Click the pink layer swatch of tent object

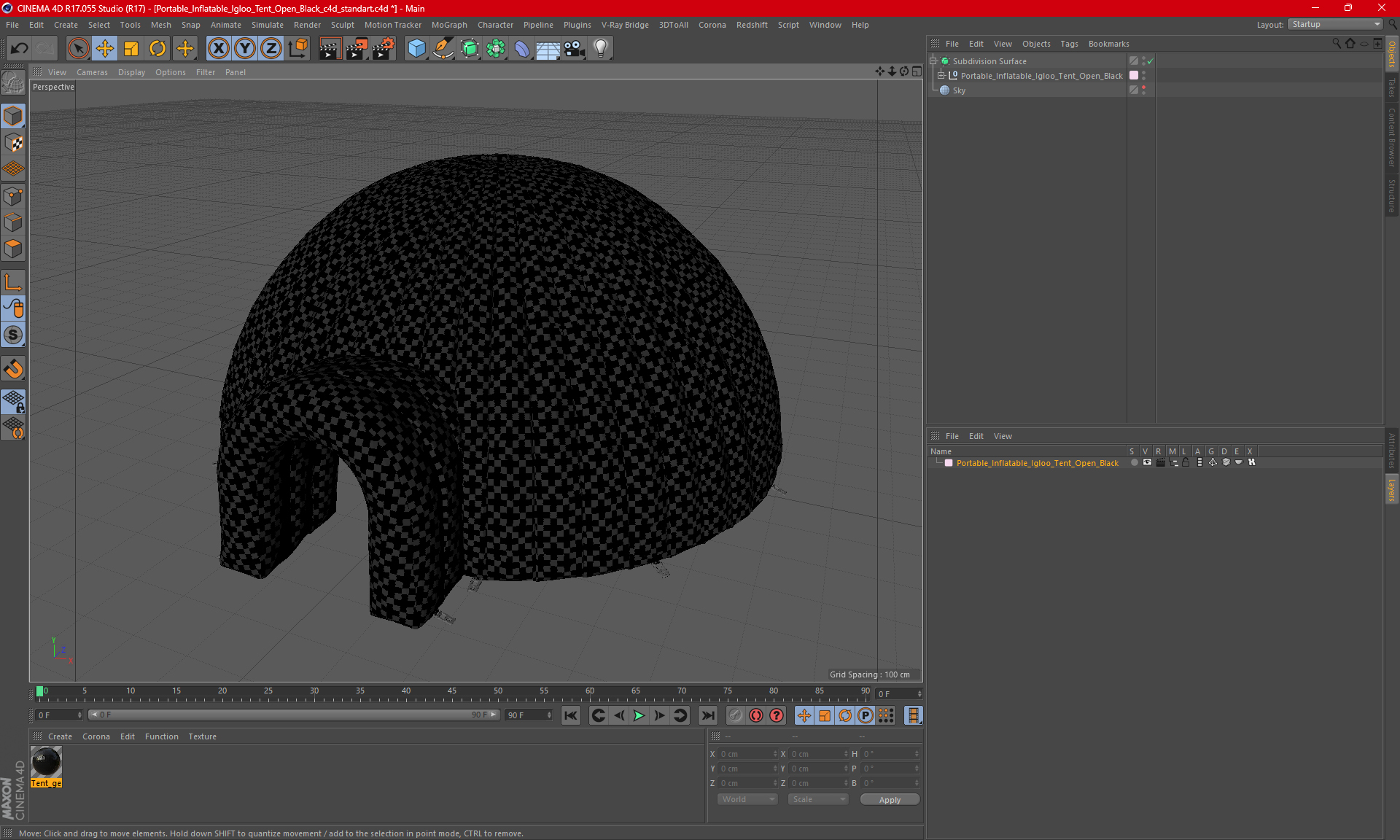[x=1134, y=76]
